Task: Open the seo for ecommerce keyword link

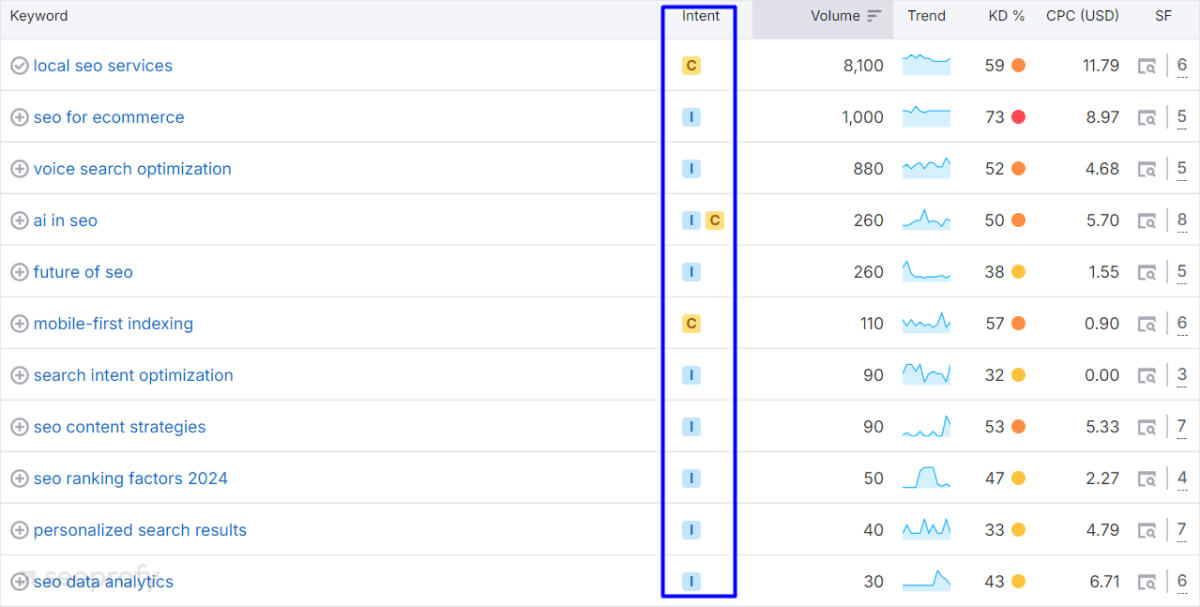Action: tap(109, 117)
